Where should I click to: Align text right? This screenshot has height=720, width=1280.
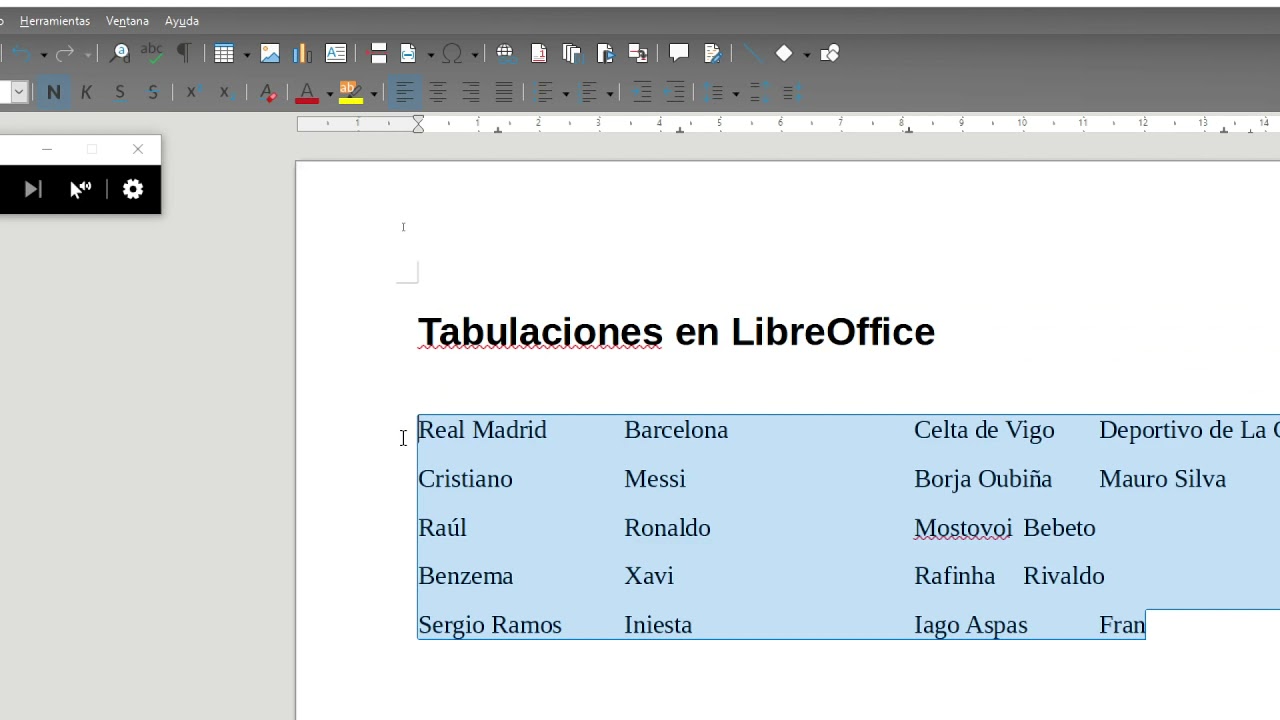[x=471, y=92]
